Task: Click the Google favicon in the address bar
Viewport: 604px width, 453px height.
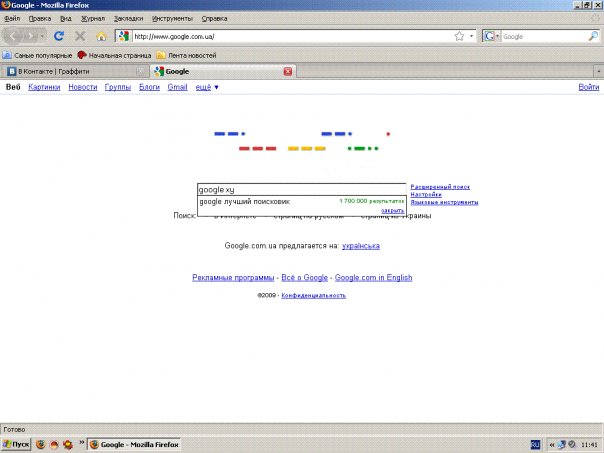Action: pos(123,36)
